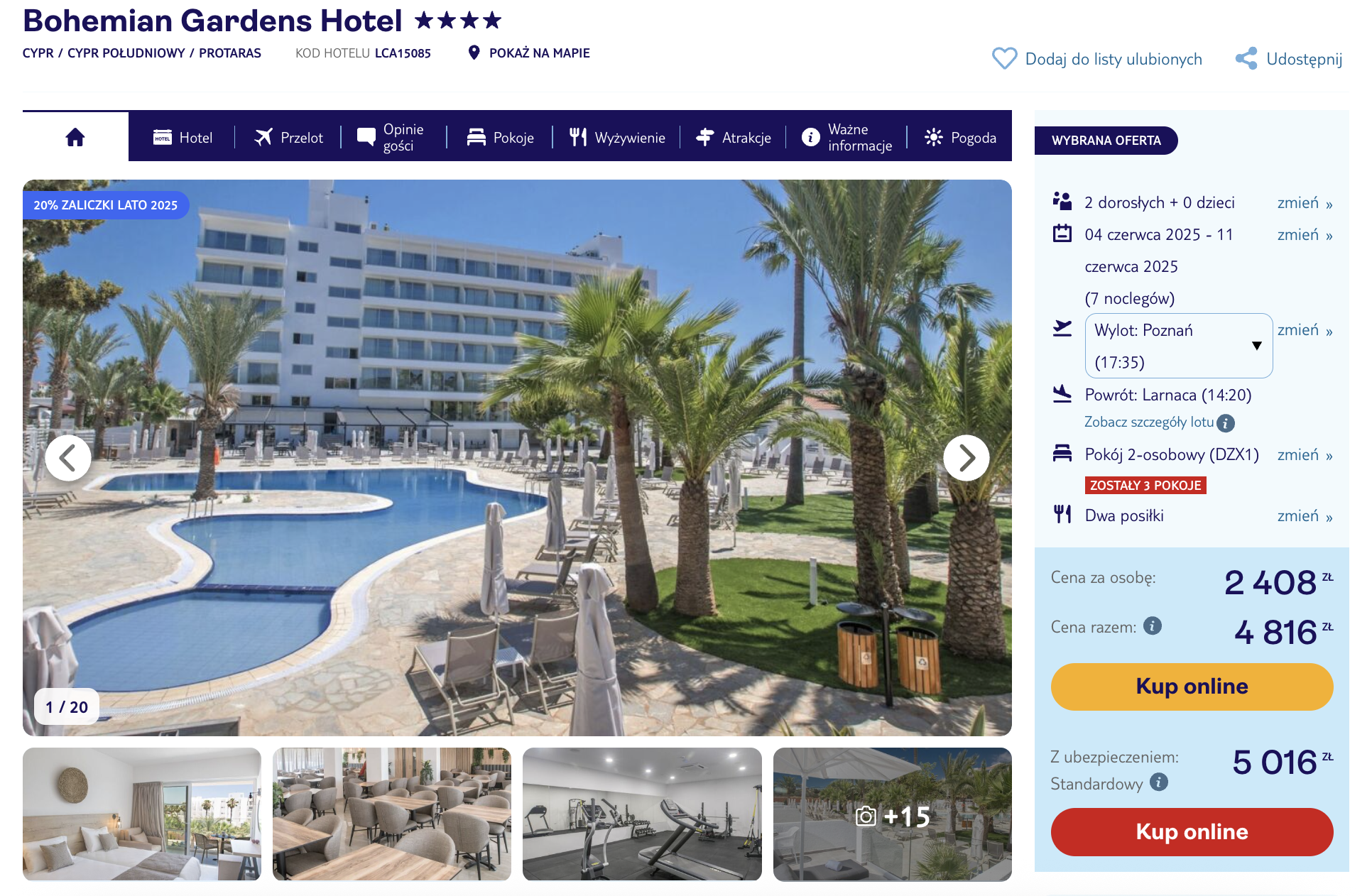This screenshot has height=896, width=1372.
Task: Click info icon next to Zobacz szczegóły lotu
Action: pyautogui.click(x=1226, y=423)
